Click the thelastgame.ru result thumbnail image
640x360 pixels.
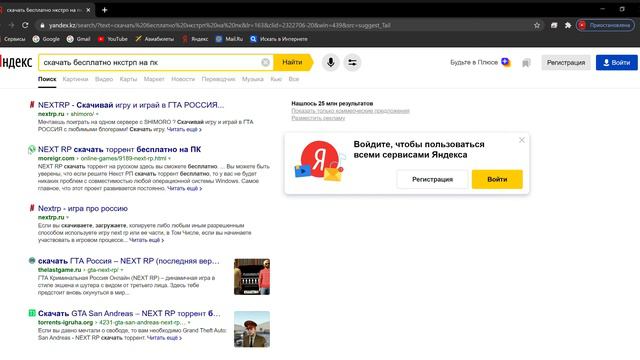click(252, 277)
